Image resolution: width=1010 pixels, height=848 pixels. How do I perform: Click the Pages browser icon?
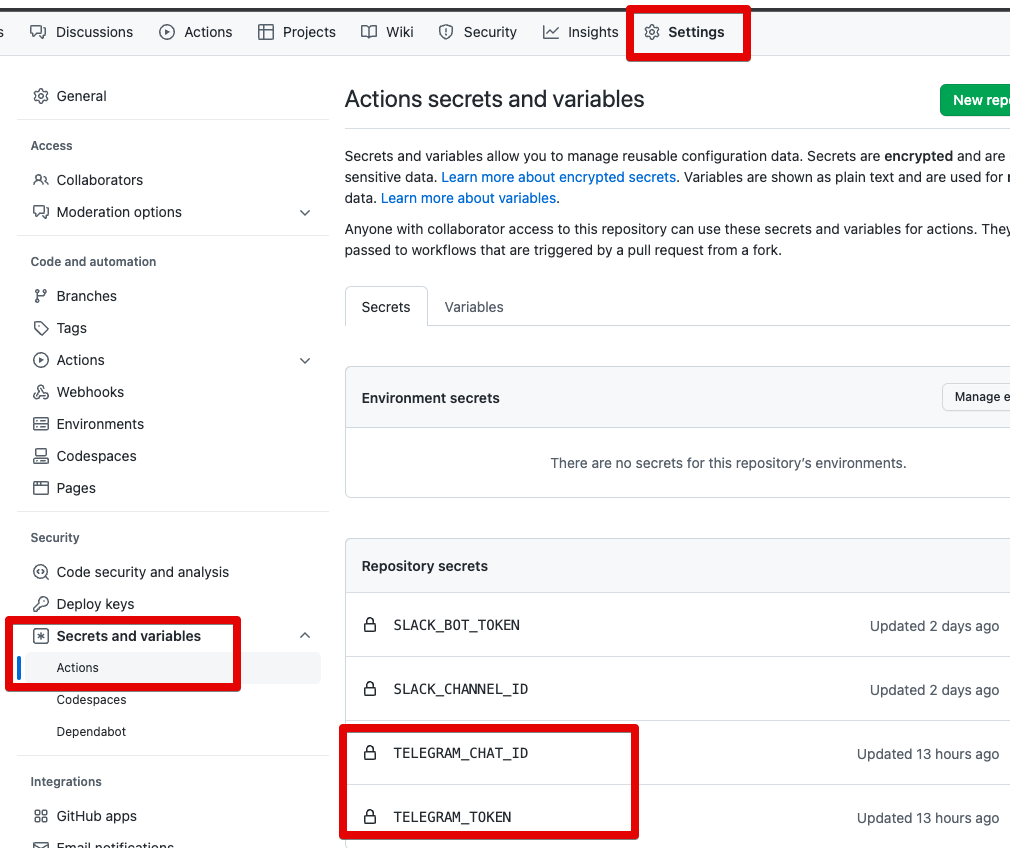click(x=41, y=488)
